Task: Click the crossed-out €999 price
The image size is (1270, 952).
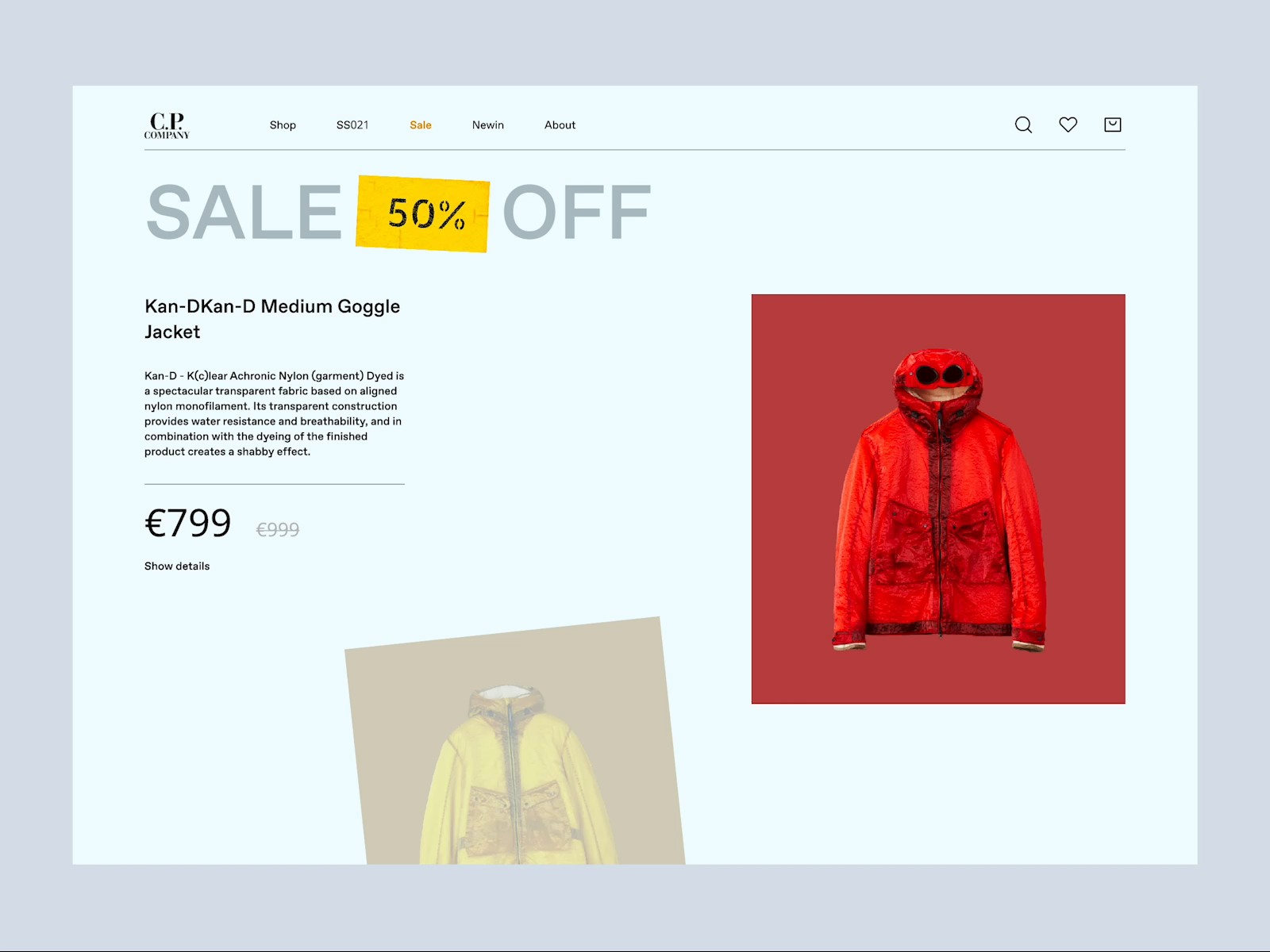Action: tap(278, 530)
